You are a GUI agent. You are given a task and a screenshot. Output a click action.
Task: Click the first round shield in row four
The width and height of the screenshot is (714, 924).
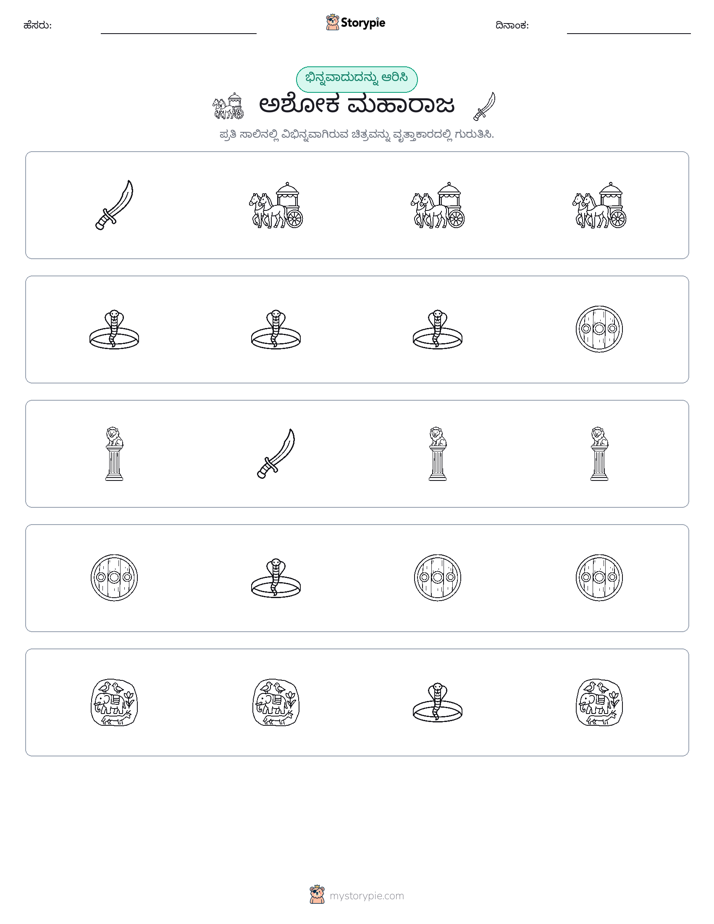[x=114, y=578]
